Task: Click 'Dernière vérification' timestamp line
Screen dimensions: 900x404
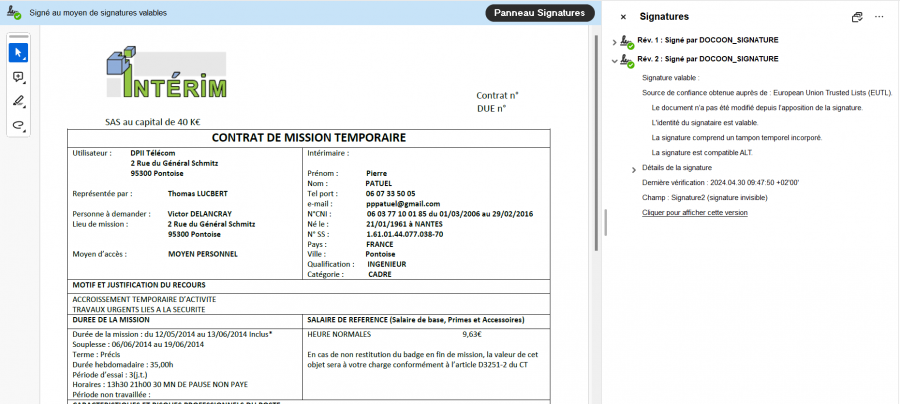Action: coord(720,182)
